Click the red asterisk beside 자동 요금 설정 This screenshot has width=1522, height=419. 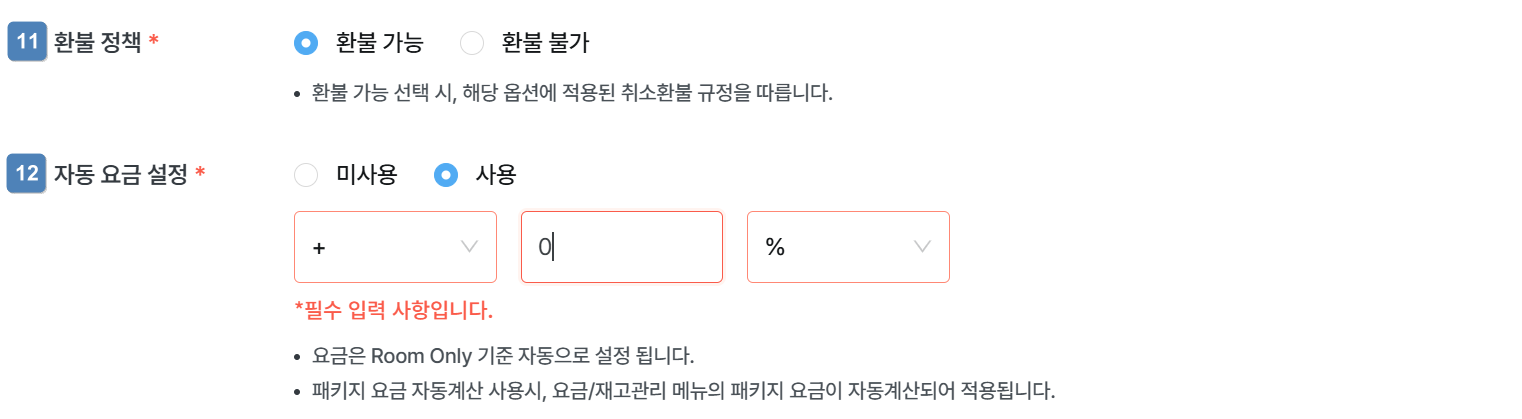tap(200, 175)
